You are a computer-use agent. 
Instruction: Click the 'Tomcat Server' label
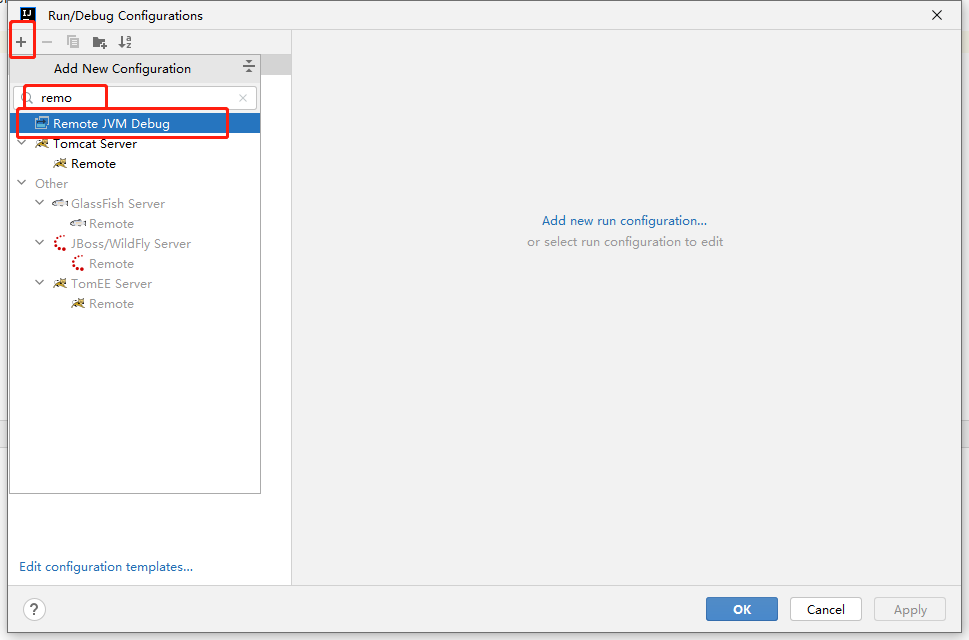[x=95, y=143]
